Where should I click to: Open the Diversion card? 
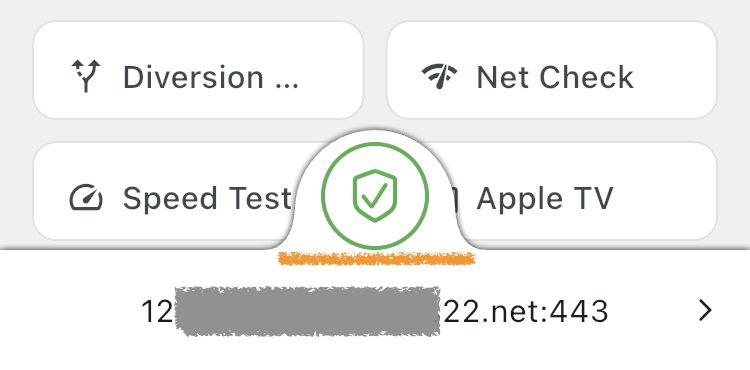pos(198,70)
